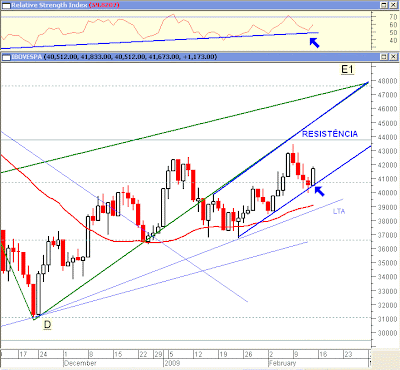Click the D marker label at bottom

click(47, 324)
